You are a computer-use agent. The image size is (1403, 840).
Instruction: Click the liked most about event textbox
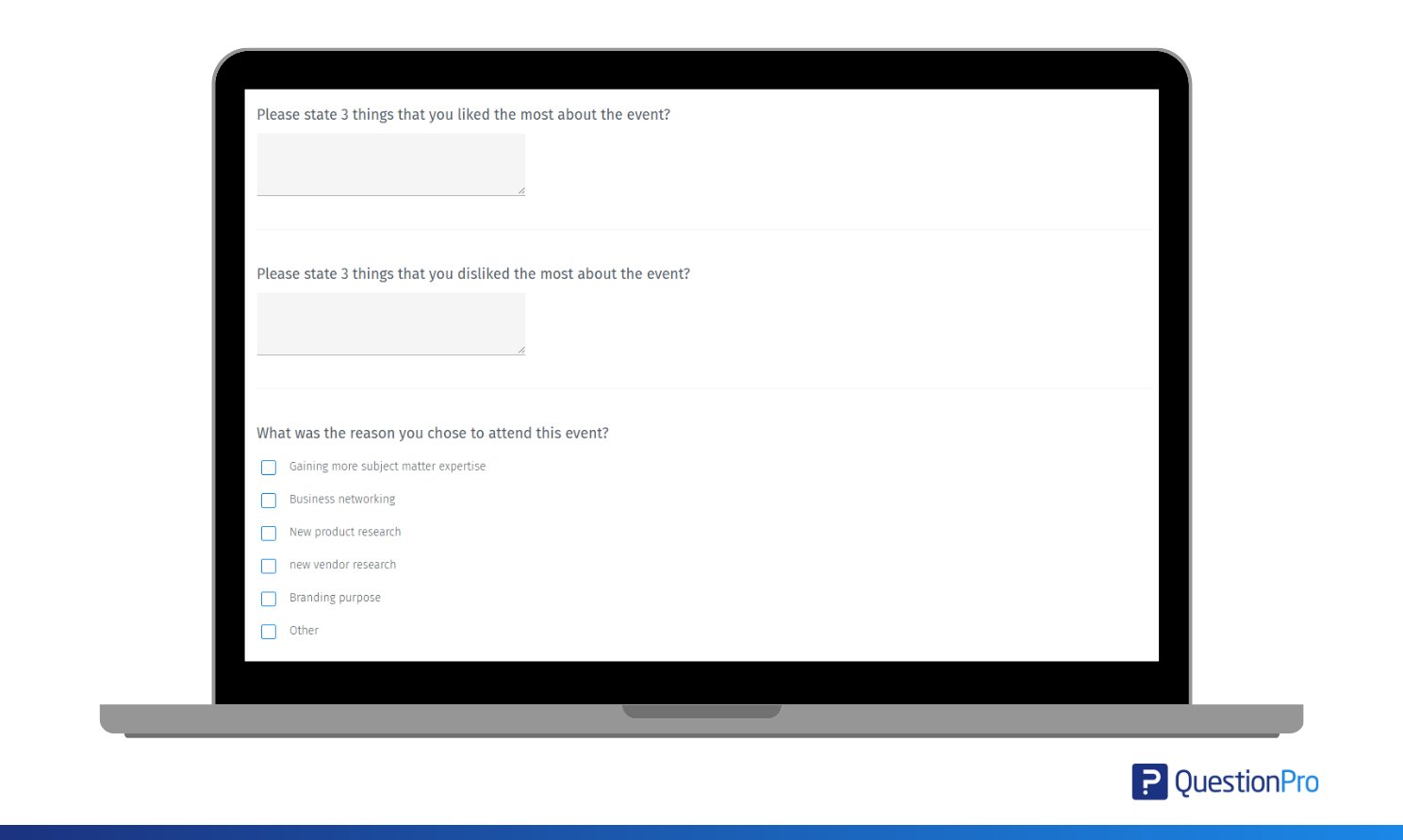(x=391, y=165)
